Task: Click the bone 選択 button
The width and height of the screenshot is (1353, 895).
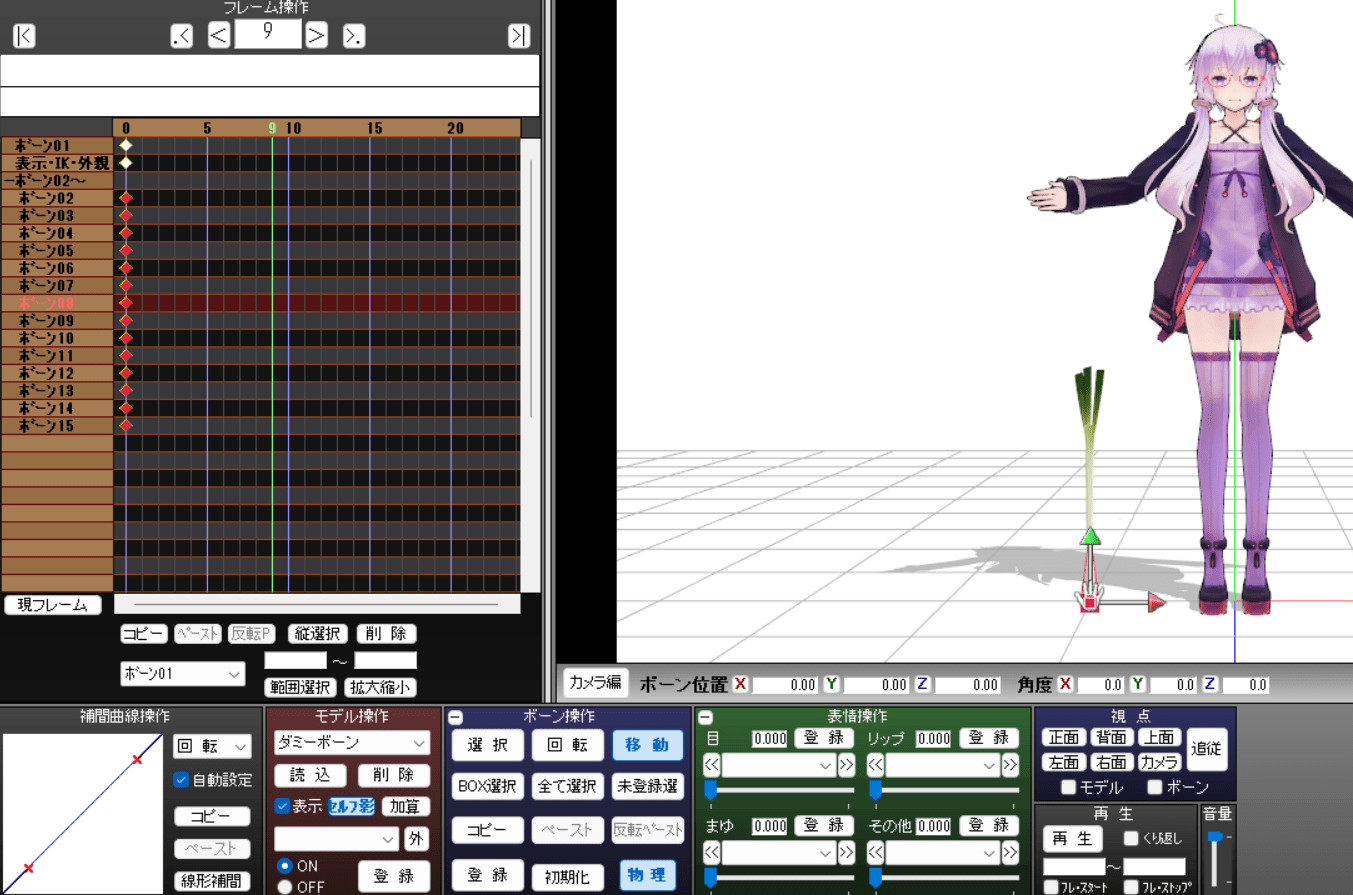Action: tap(487, 745)
